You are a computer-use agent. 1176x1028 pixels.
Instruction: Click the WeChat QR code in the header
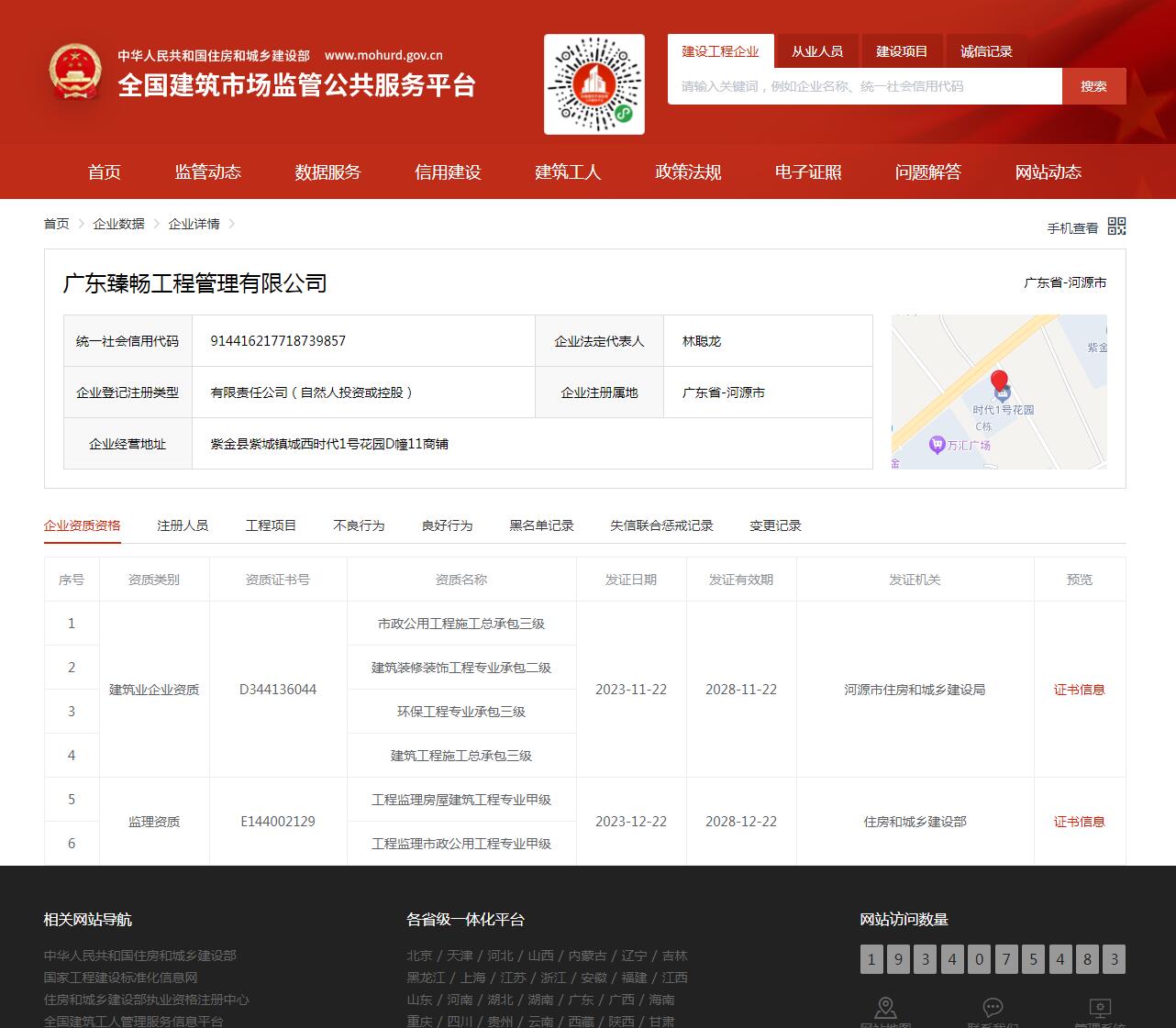tap(594, 83)
